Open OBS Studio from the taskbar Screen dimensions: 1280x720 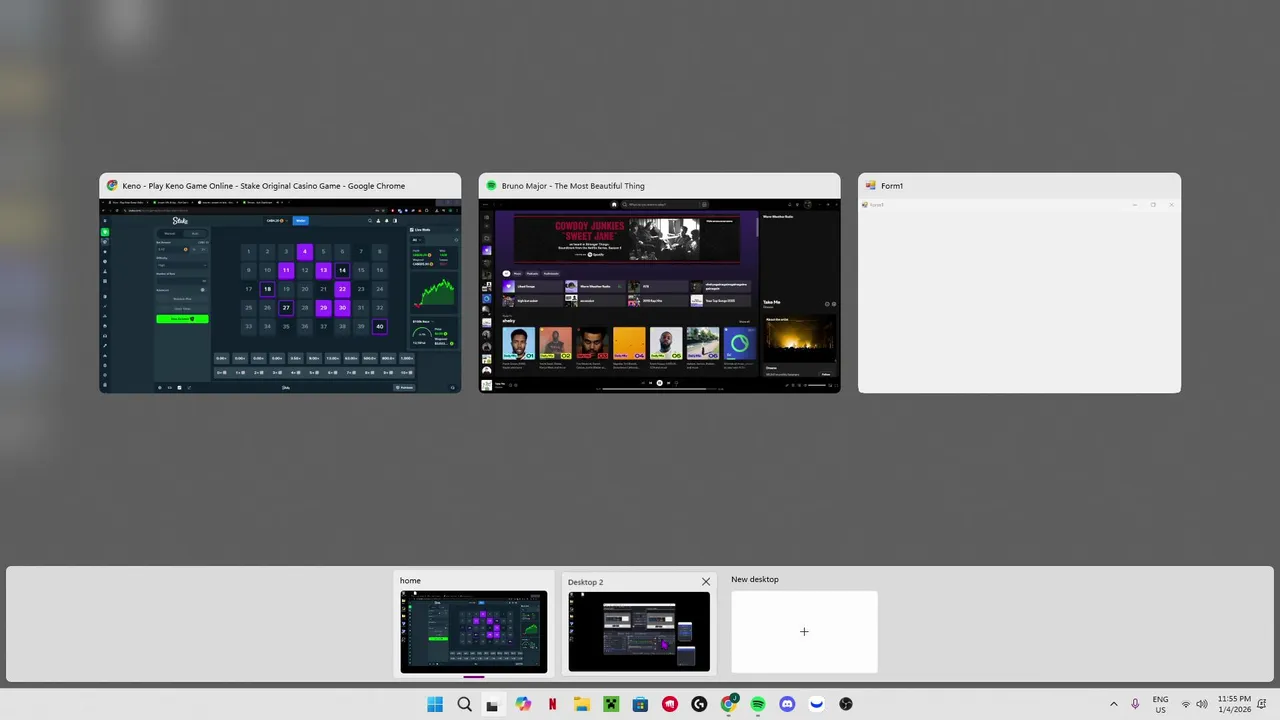[x=846, y=704]
